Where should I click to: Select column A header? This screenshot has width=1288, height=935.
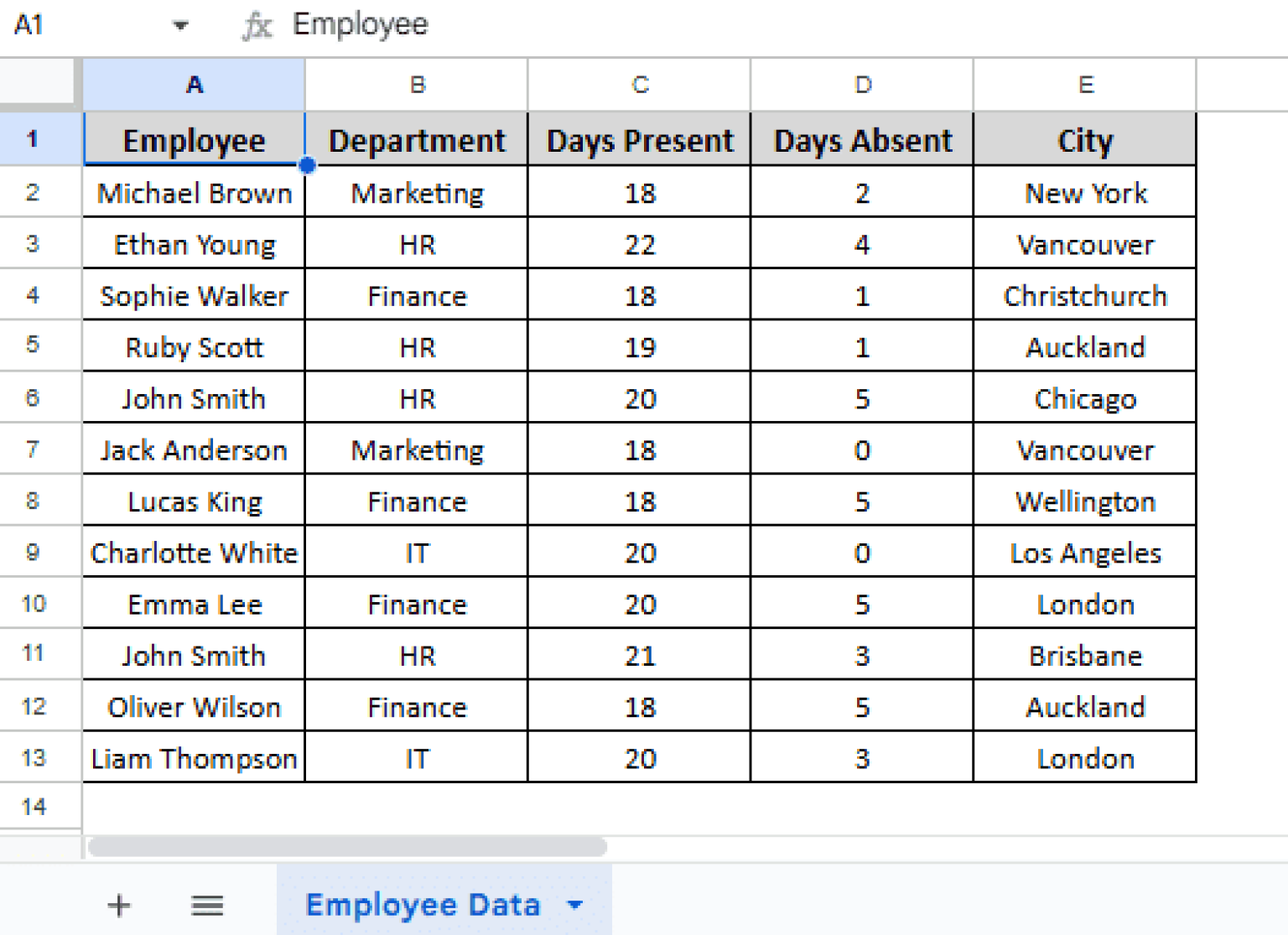click(x=194, y=84)
